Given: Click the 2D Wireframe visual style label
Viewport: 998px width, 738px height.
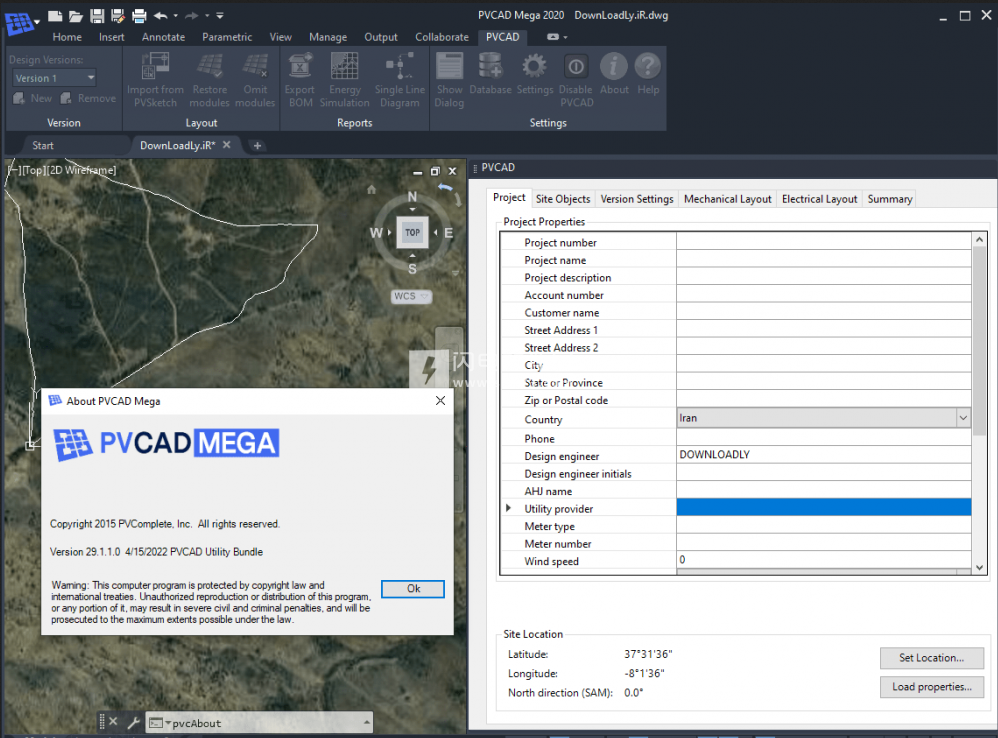Looking at the screenshot, I should (x=81, y=170).
